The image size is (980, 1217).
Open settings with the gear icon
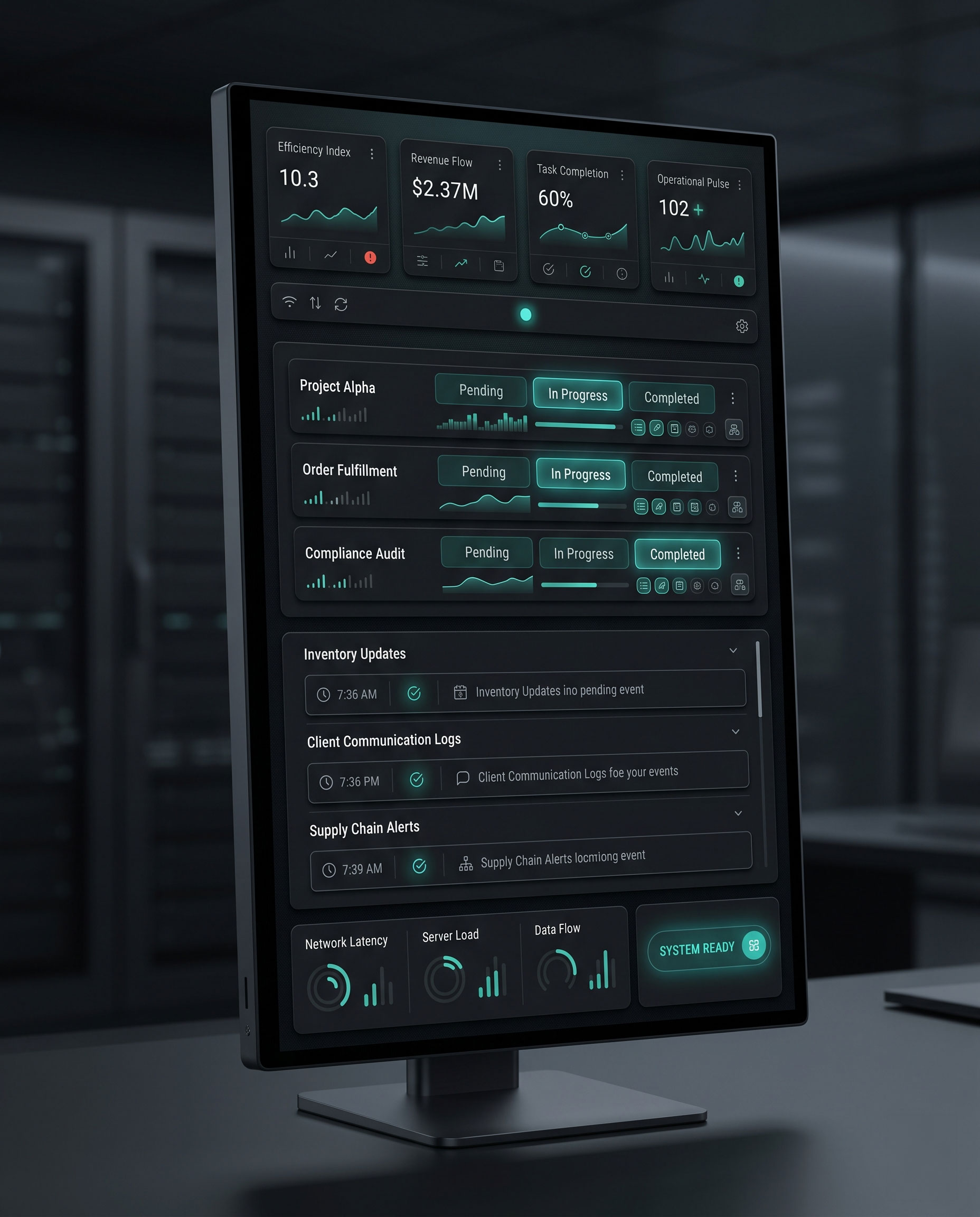pos(742,326)
